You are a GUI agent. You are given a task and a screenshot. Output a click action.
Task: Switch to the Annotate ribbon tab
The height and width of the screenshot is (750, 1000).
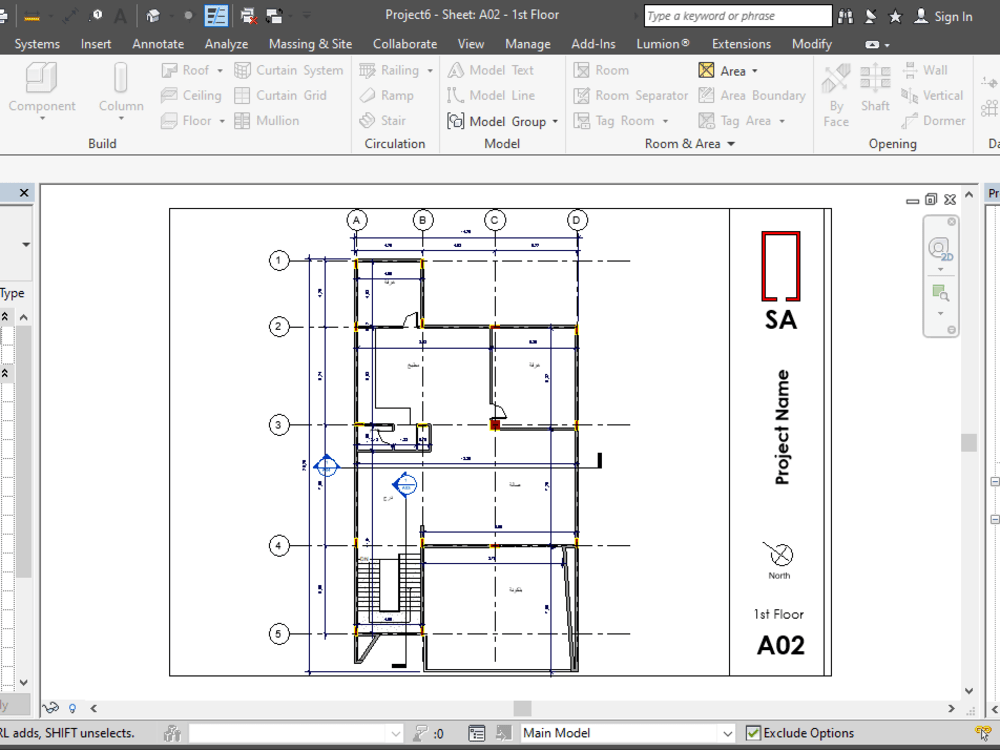[158, 44]
